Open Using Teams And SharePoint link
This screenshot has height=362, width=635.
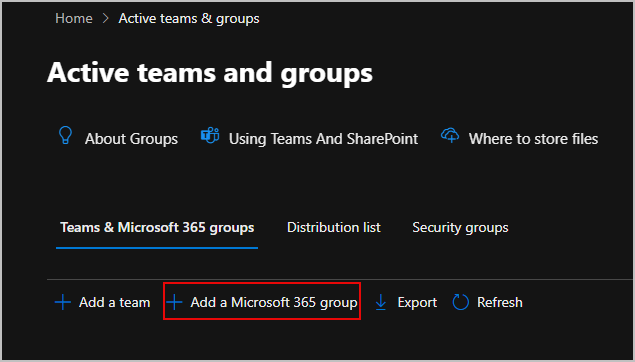323,139
